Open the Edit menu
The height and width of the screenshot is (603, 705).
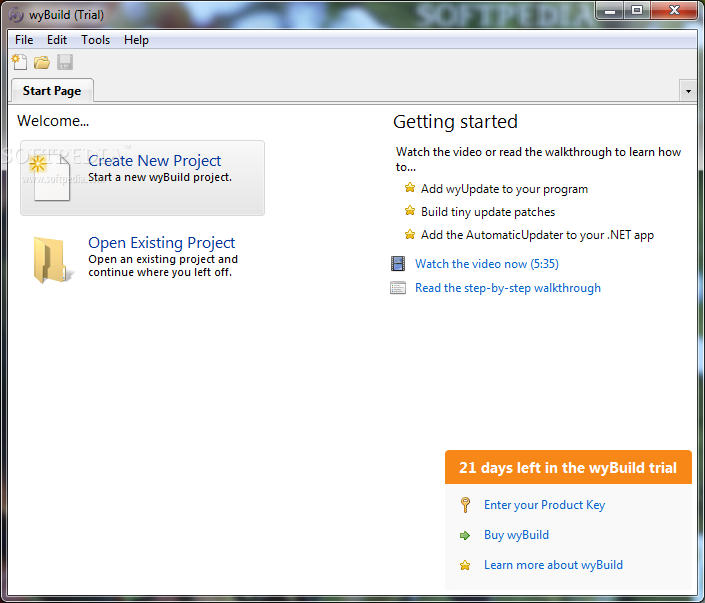tap(57, 40)
